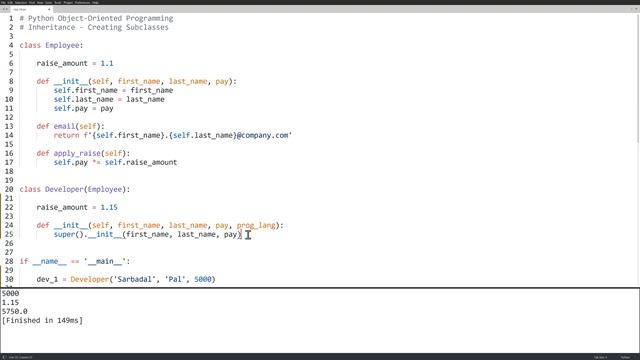This screenshot has height=360, width=640.
Task: Click the if __name__ == '__main__' line
Action: tap(75, 261)
